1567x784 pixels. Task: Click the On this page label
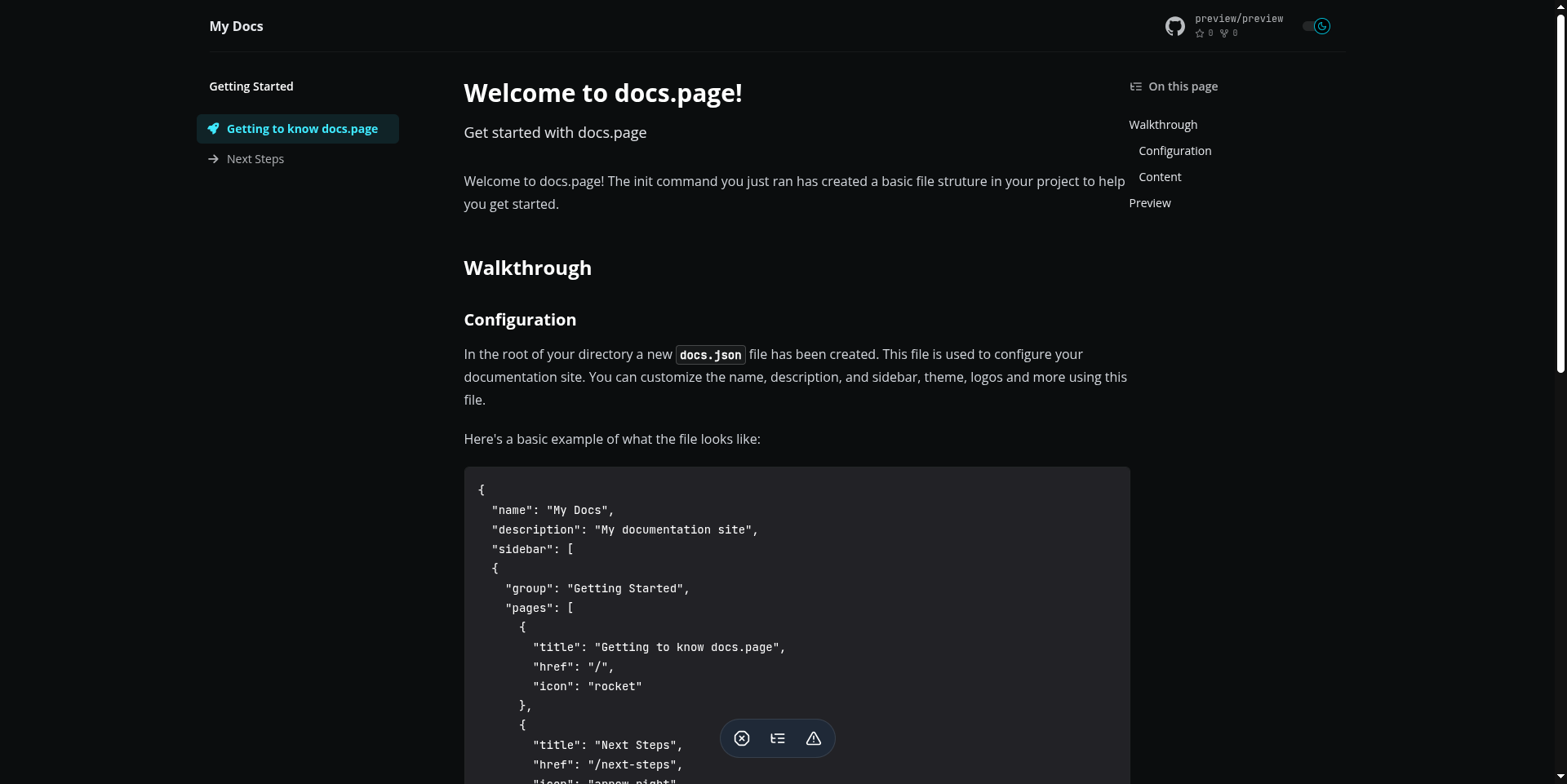(x=1183, y=86)
